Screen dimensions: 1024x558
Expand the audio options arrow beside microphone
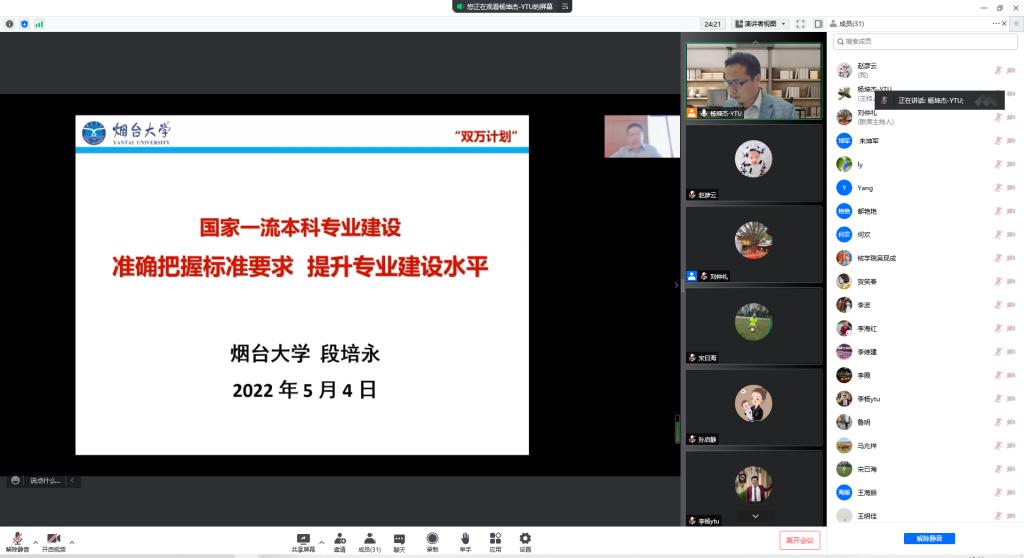click(35, 541)
